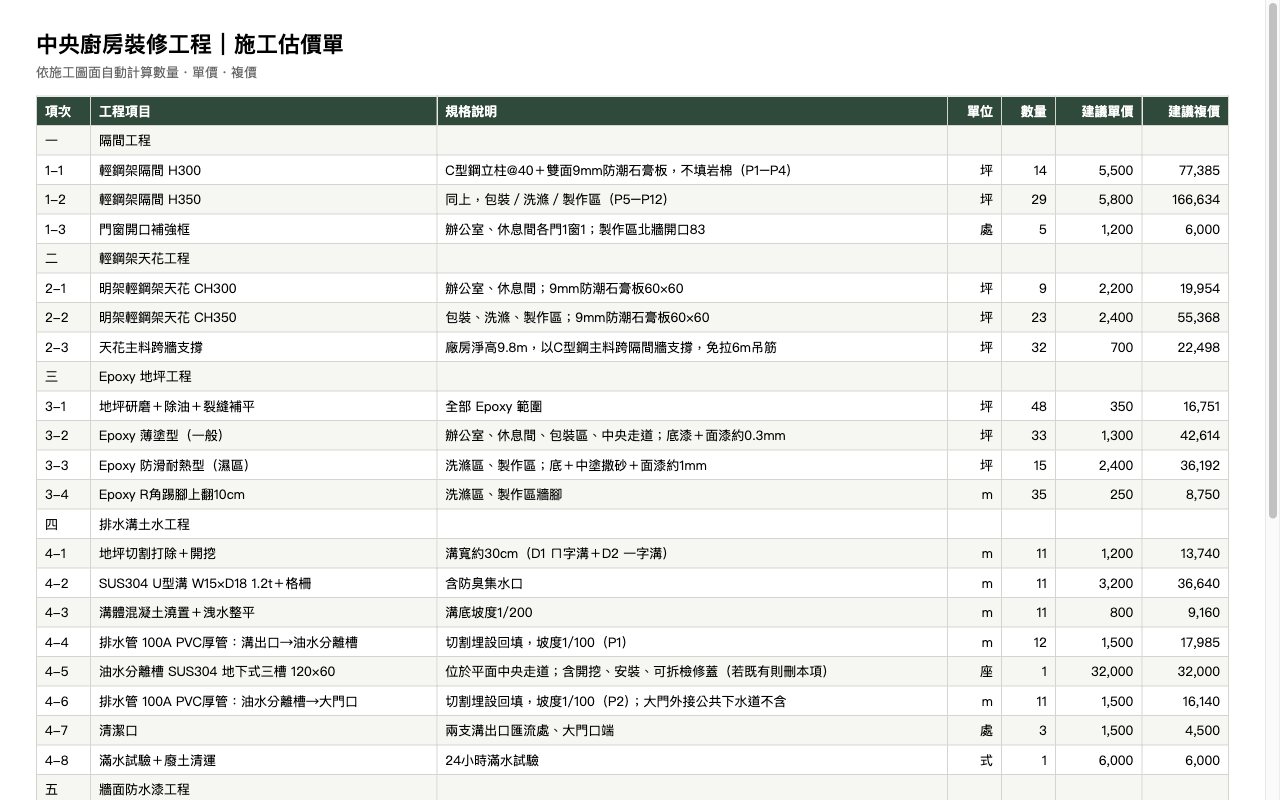Click the total 42,614 for item 3-2
The height and width of the screenshot is (800, 1280).
1200,436
